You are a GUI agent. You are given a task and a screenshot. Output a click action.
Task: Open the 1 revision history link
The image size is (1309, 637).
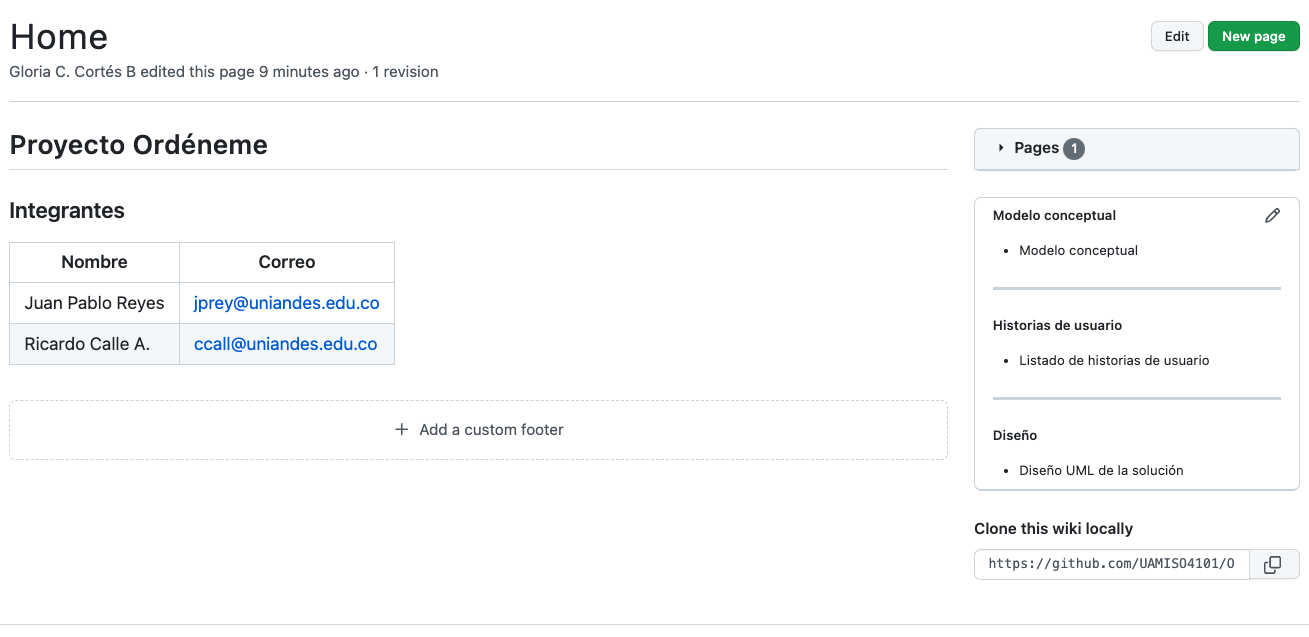(x=405, y=72)
